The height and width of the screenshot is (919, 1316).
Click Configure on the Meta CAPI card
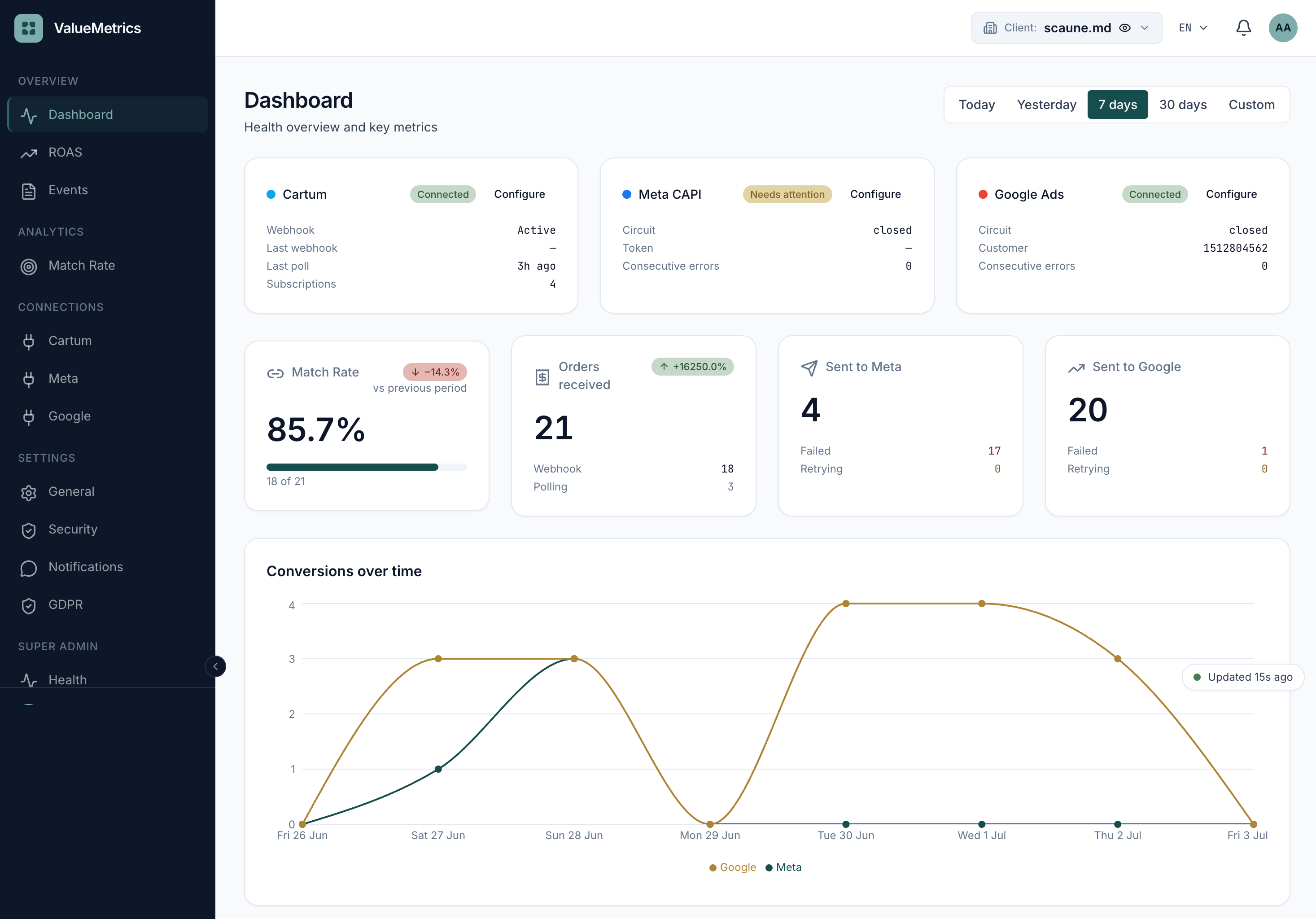click(x=875, y=194)
